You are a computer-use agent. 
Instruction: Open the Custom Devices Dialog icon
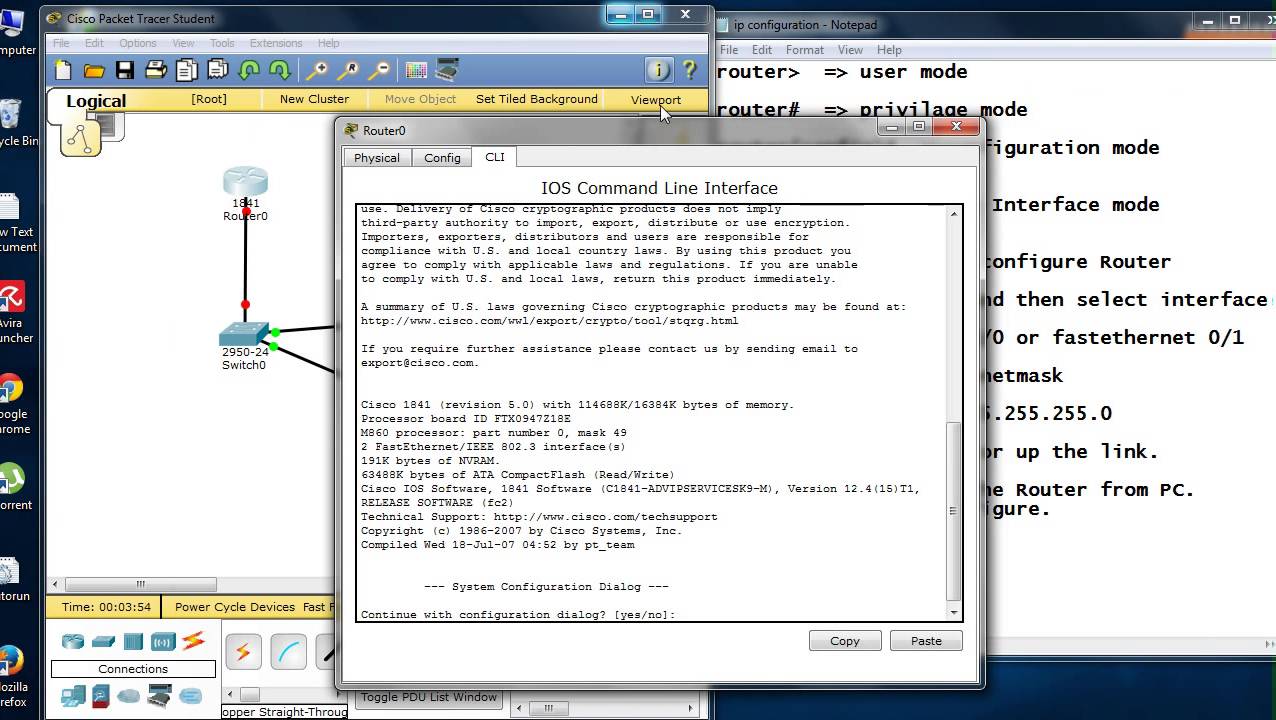(x=447, y=70)
